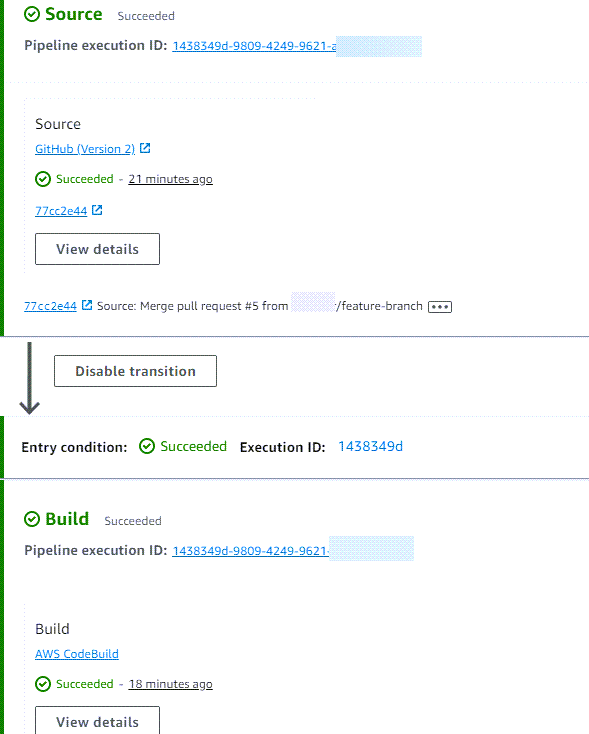Click the 21 minutes ago timestamp
Viewport: 589px width, 734px height.
(x=170, y=179)
